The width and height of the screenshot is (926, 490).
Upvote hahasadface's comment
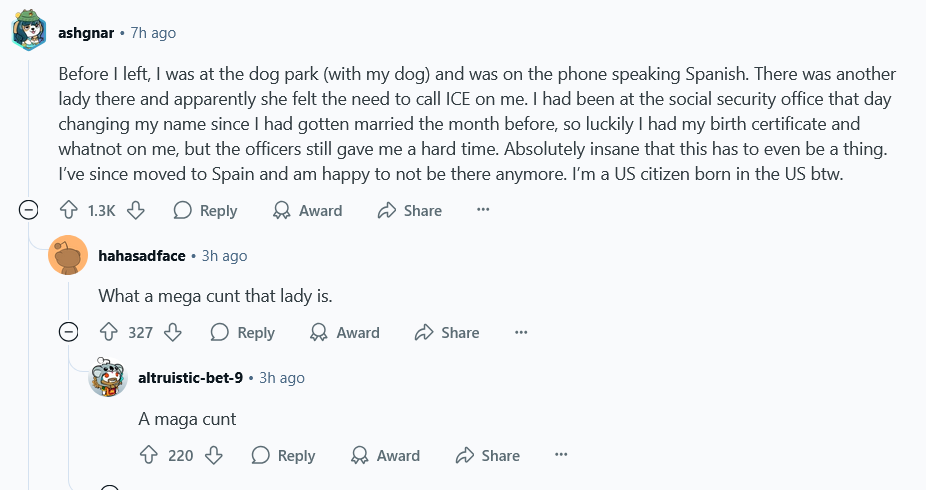point(109,332)
